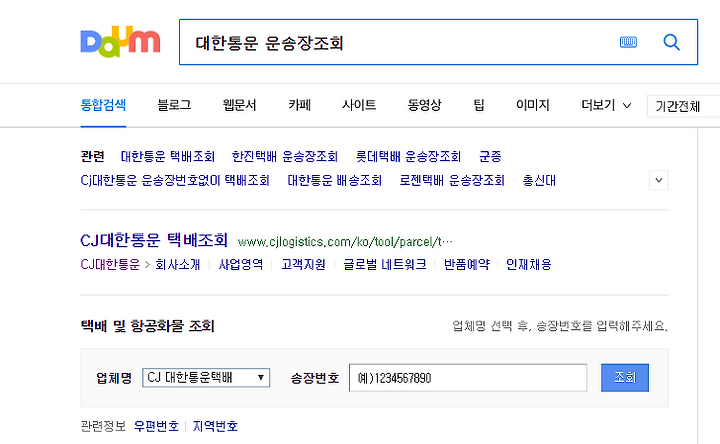Image resolution: width=720 pixels, height=444 pixels.
Task: Click related search Cj대한통운 운송장번호없이 택배조회
Action: point(175,180)
